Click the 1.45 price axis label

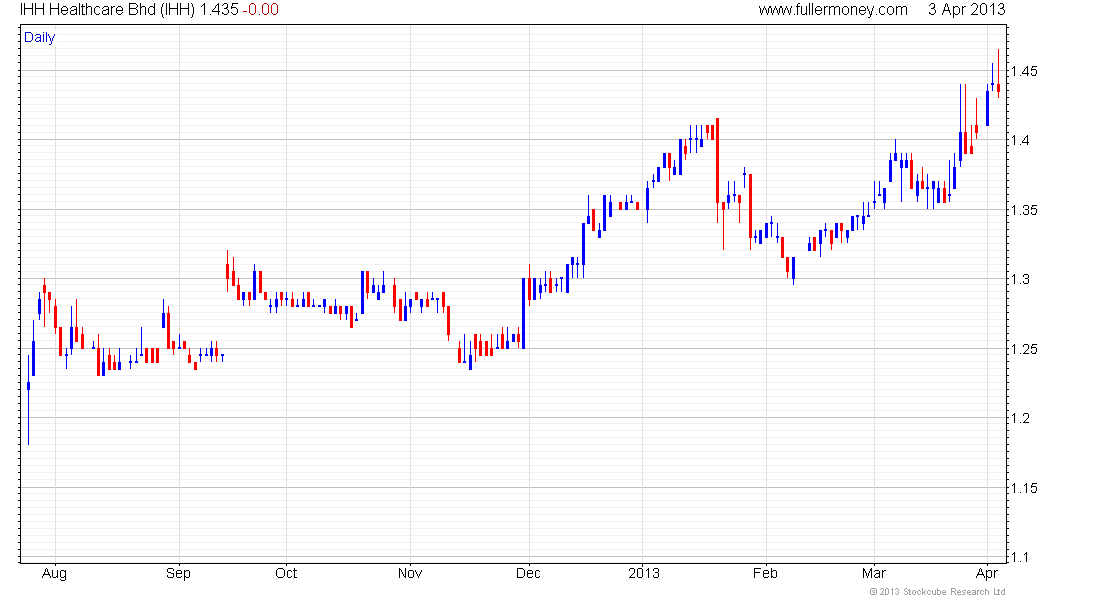pos(1024,72)
